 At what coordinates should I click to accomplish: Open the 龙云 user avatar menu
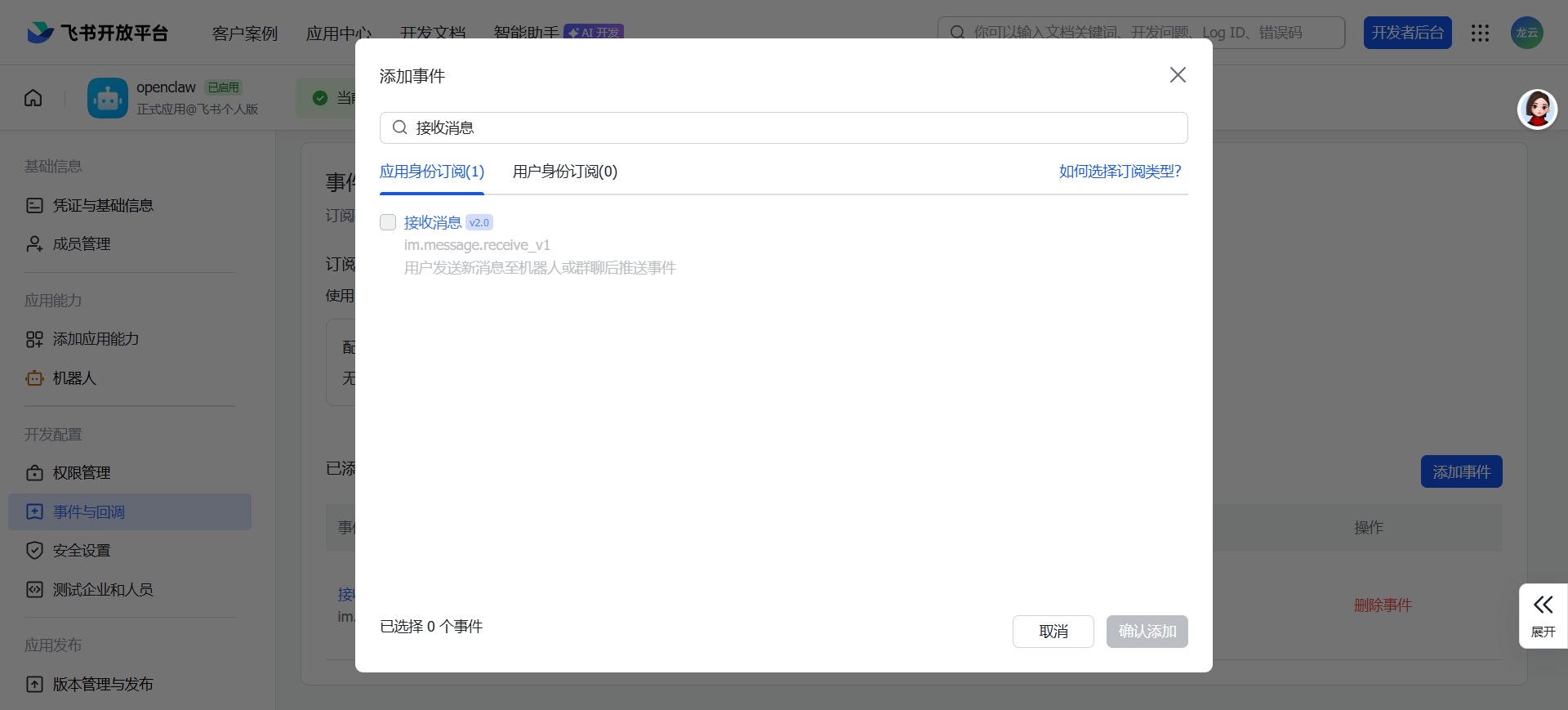pyautogui.click(x=1526, y=33)
